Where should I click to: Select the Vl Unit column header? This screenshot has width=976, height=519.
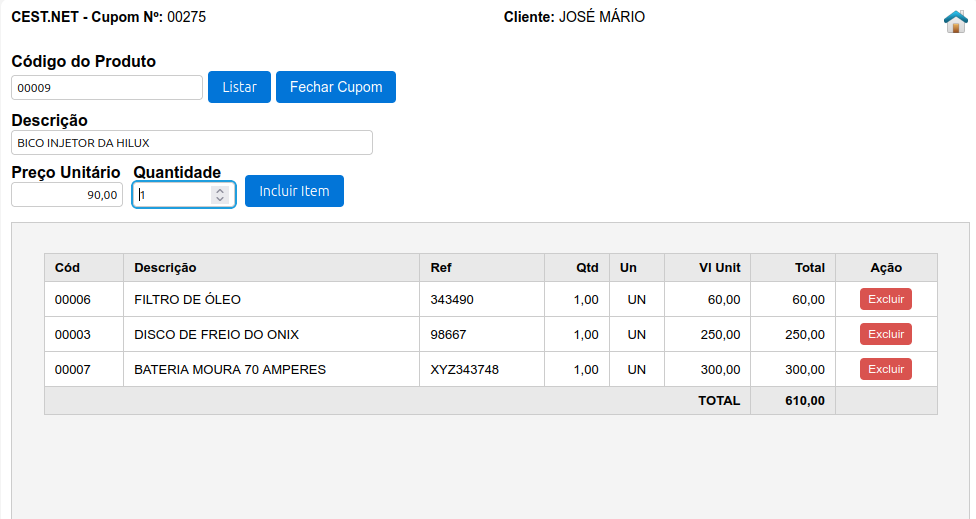tap(719, 268)
